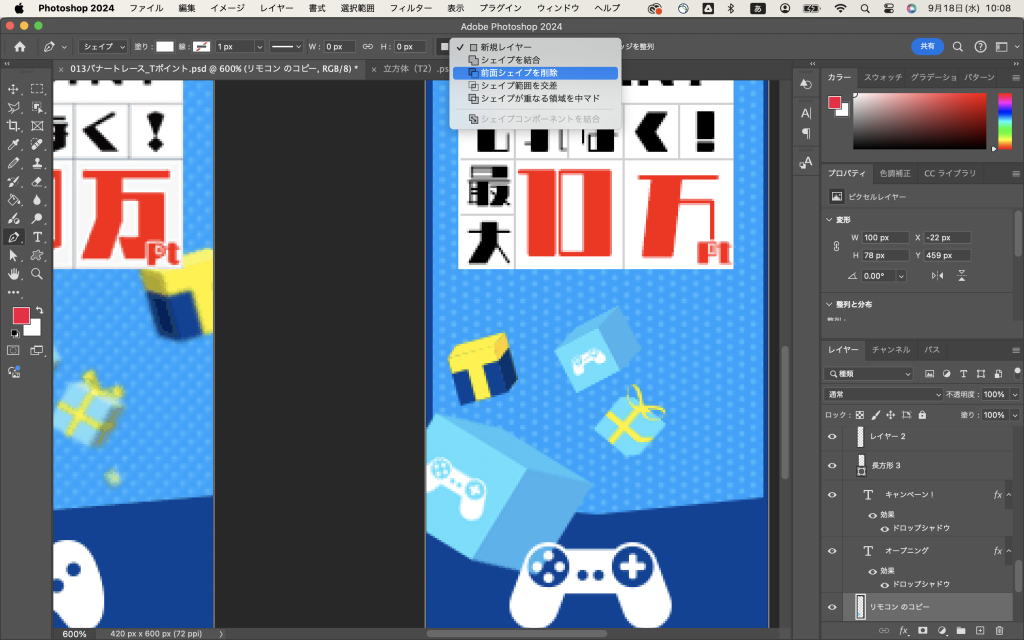Toggle visibility of 長方形 3 layer
The image size is (1024, 640).
[832, 465]
